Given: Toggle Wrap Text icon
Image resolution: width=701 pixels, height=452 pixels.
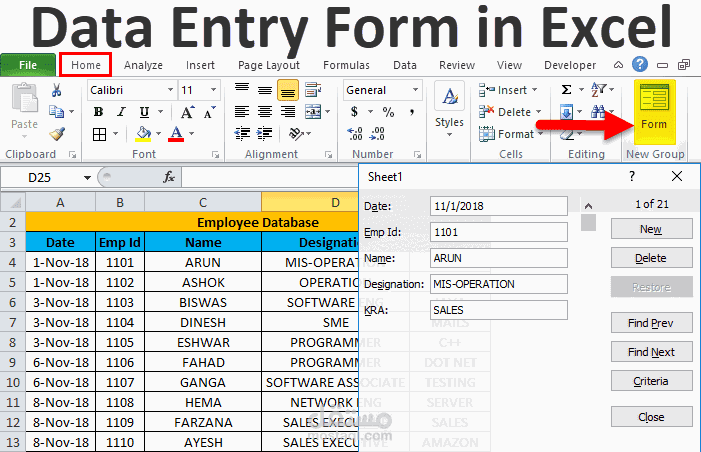Looking at the screenshot, I should 313,90.
